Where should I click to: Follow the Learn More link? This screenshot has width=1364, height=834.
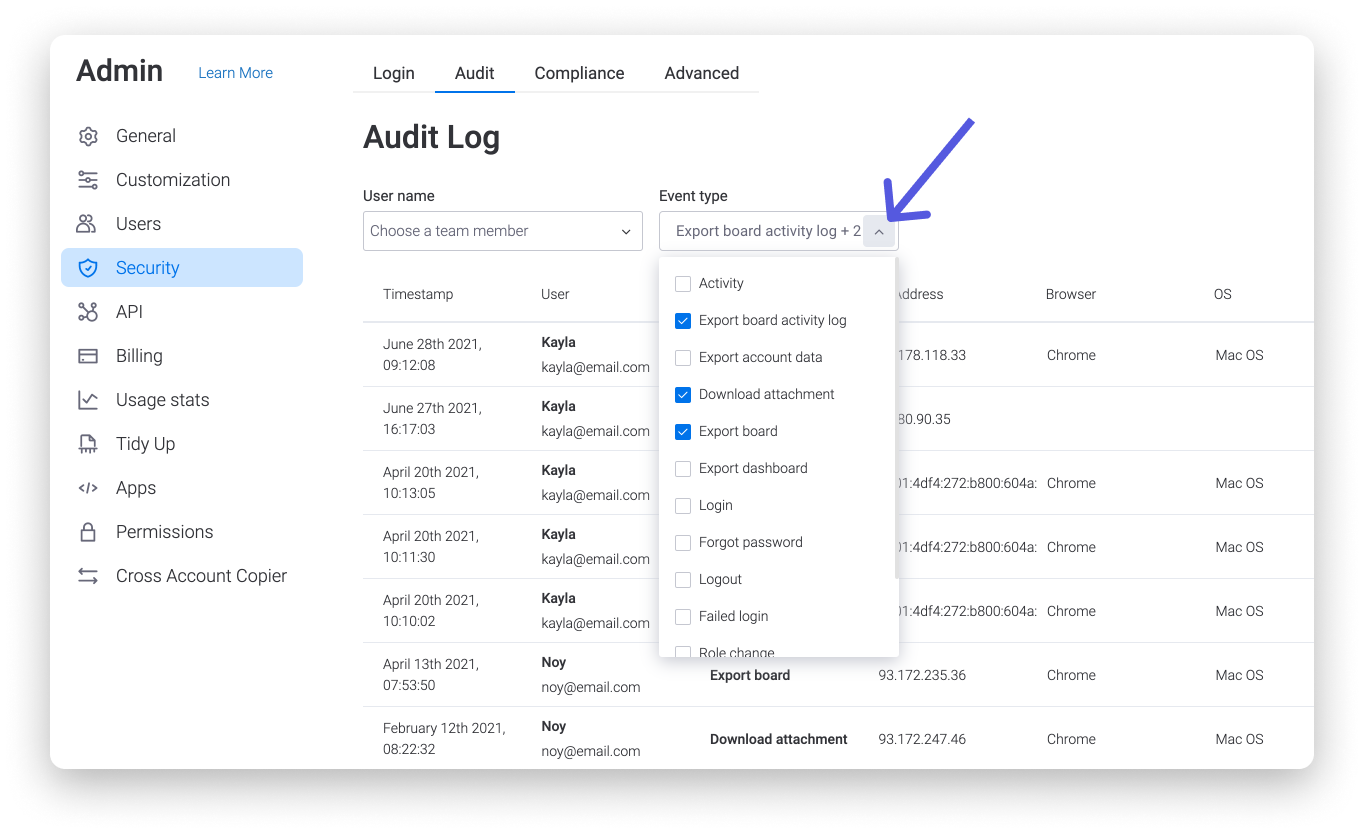pos(235,73)
